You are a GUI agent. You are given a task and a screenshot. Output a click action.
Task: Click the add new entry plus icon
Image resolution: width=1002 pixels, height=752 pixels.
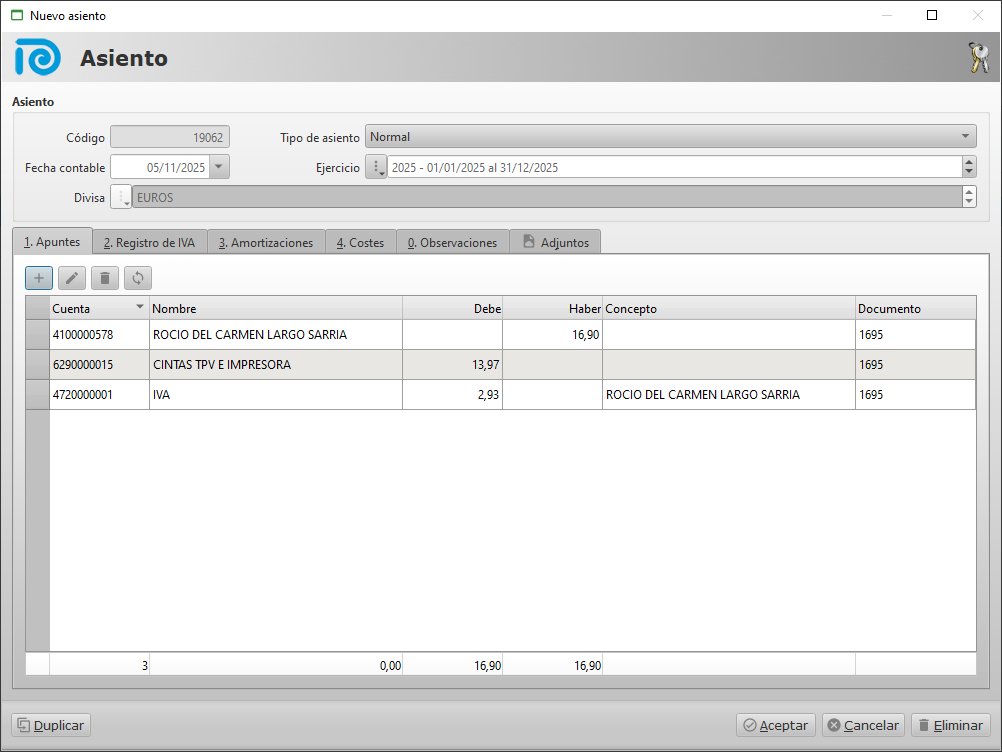pyautogui.click(x=39, y=278)
